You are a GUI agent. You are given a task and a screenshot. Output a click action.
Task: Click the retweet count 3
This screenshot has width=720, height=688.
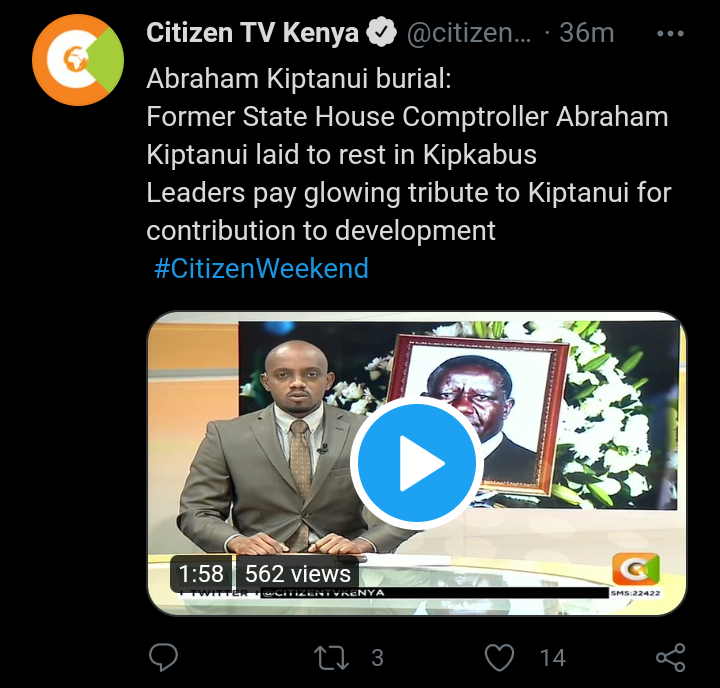[377, 658]
